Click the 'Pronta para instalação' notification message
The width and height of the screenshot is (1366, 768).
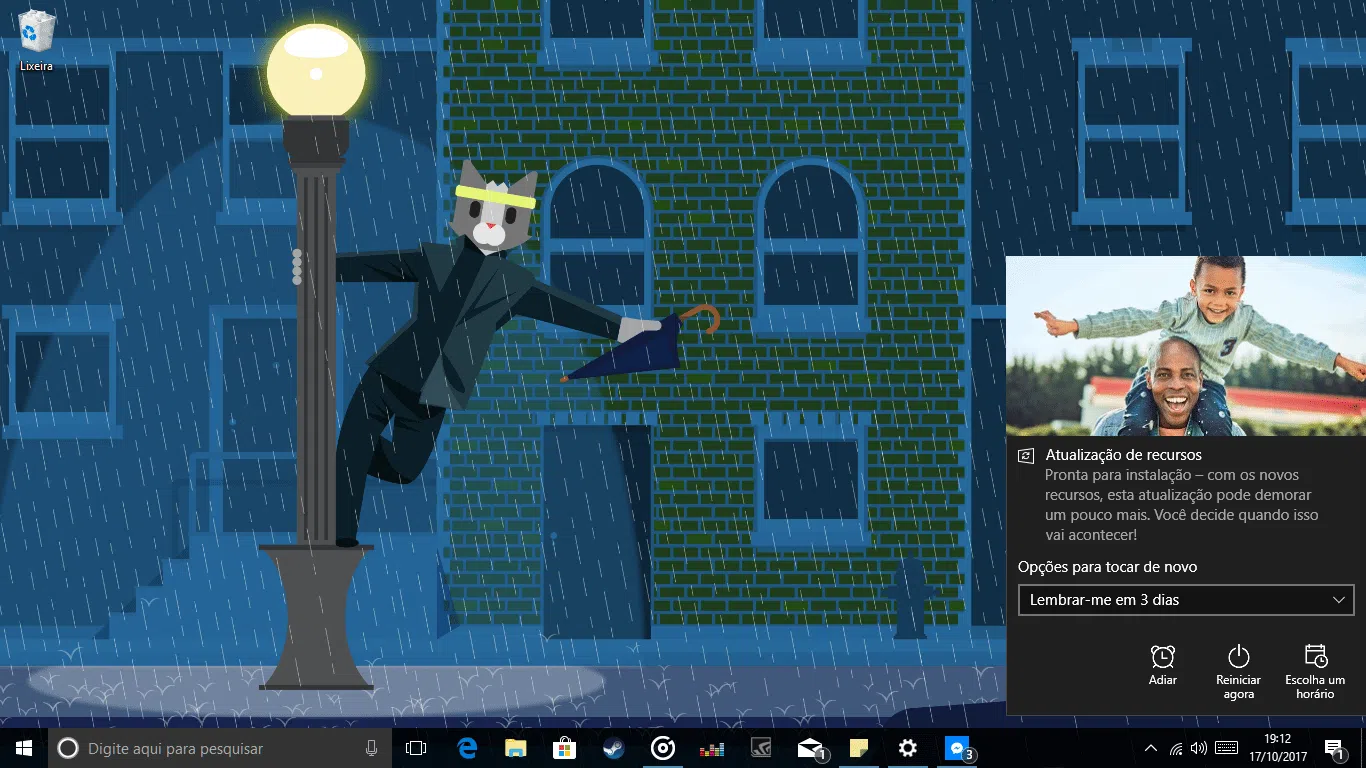pos(1182,505)
